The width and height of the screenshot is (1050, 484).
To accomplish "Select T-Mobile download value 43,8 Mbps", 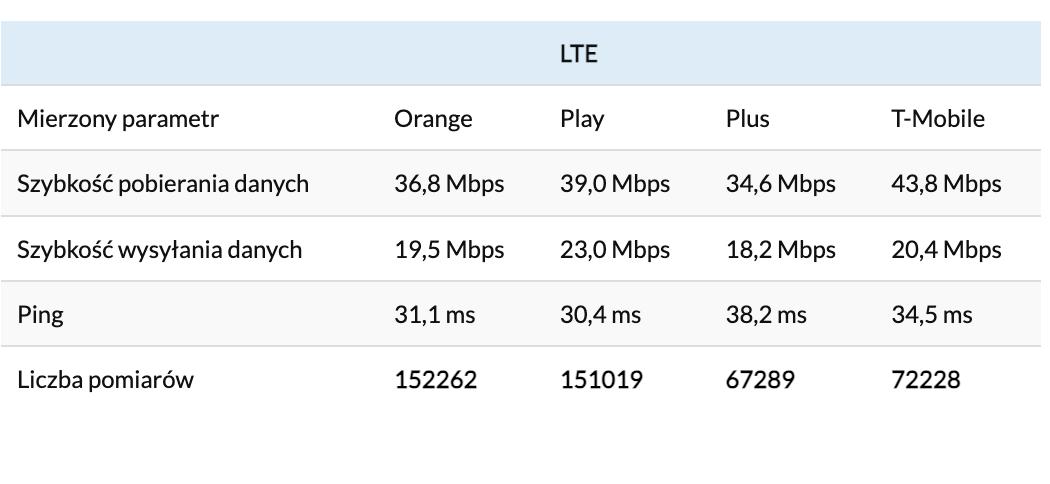I will (946, 184).
